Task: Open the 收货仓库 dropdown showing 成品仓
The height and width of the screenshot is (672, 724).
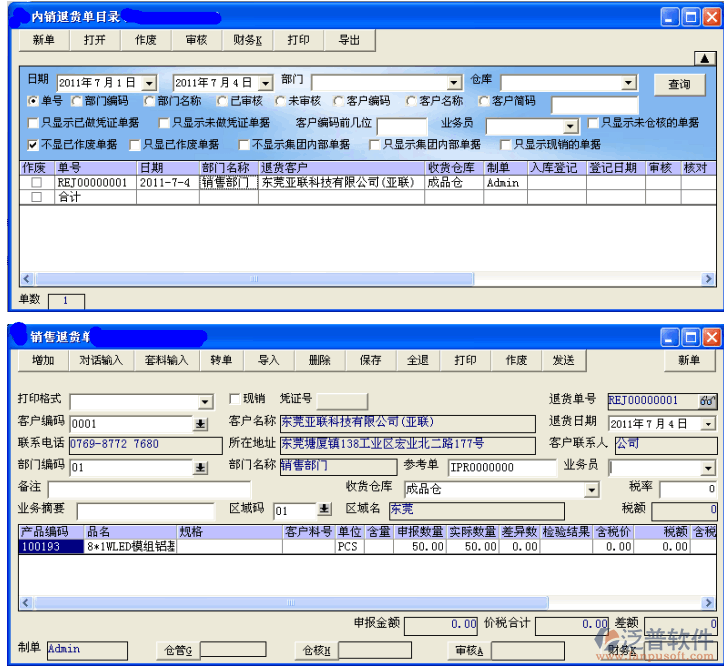Action: click(591, 490)
